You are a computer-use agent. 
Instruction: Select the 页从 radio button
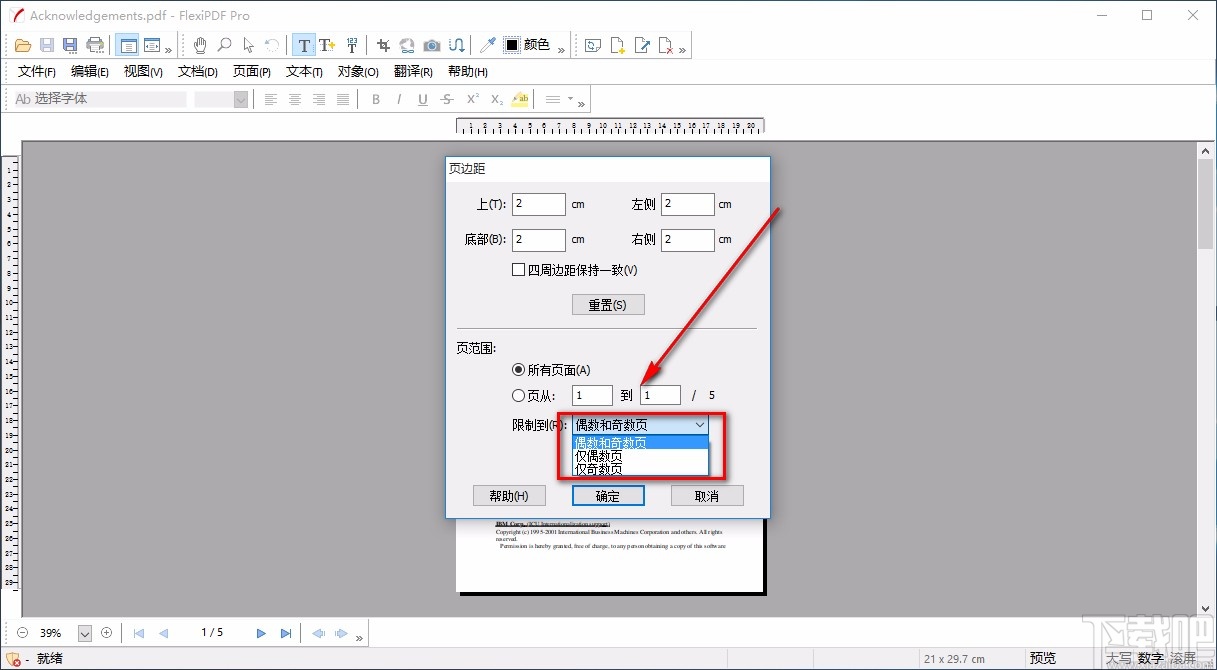coord(518,394)
